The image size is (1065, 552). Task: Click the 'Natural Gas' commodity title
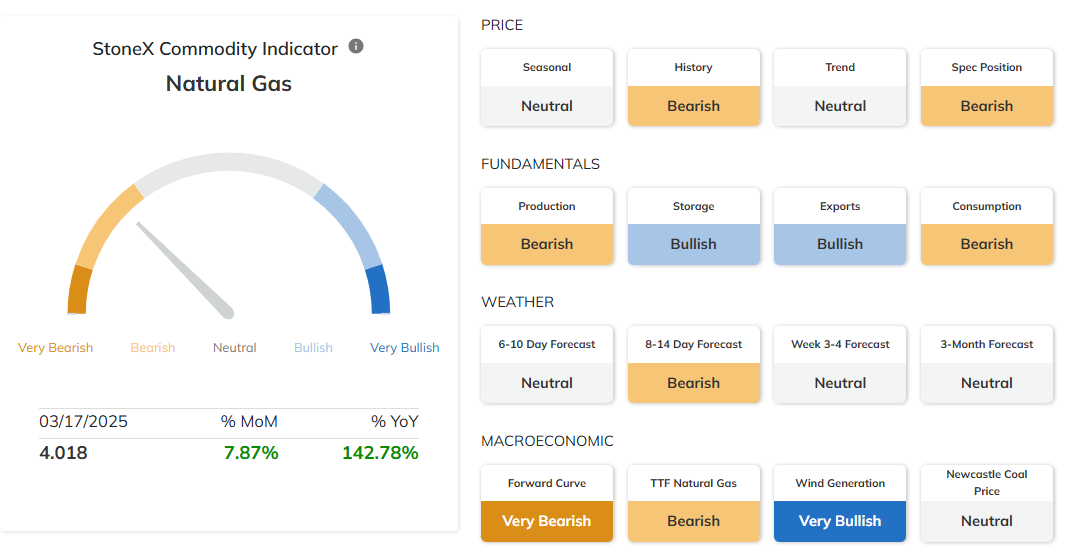(x=229, y=84)
